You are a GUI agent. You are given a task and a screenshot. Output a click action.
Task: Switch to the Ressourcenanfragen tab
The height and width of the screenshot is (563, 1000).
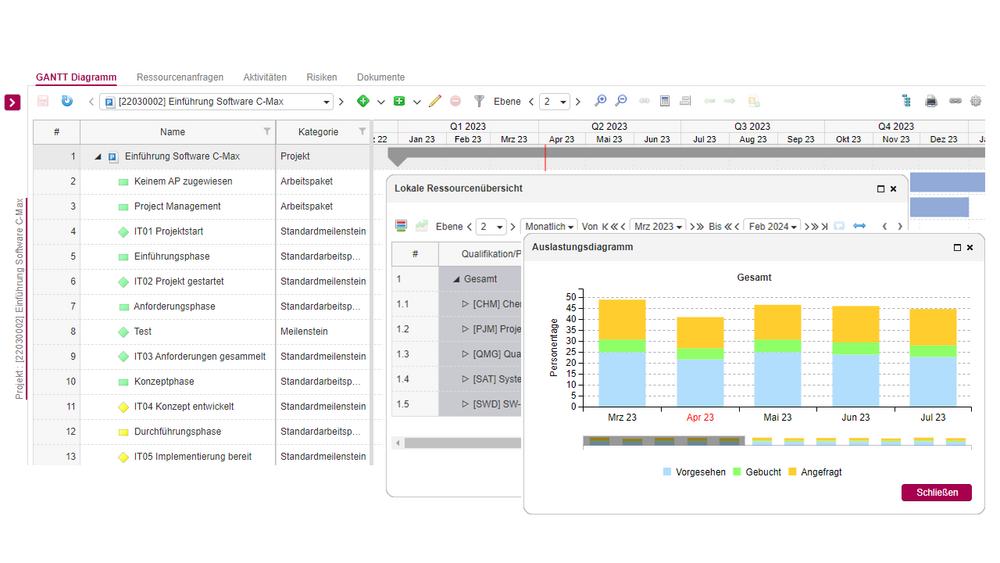180,77
